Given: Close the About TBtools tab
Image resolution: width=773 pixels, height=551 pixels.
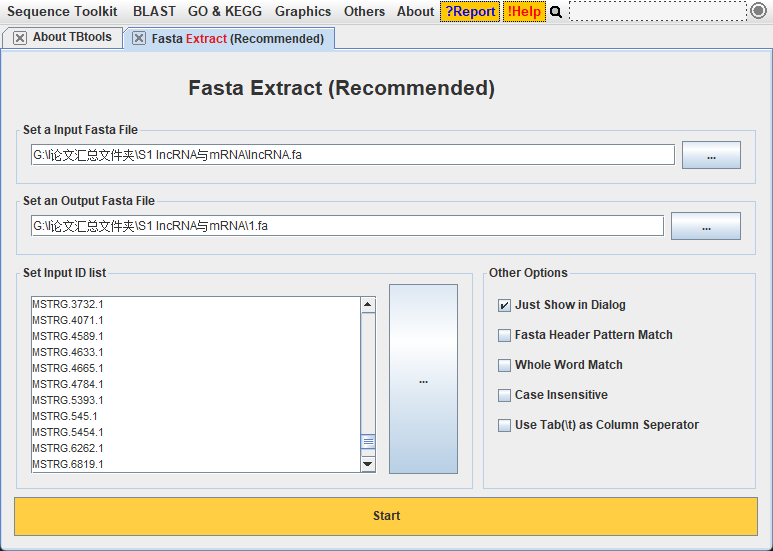Looking at the screenshot, I should pos(20,38).
